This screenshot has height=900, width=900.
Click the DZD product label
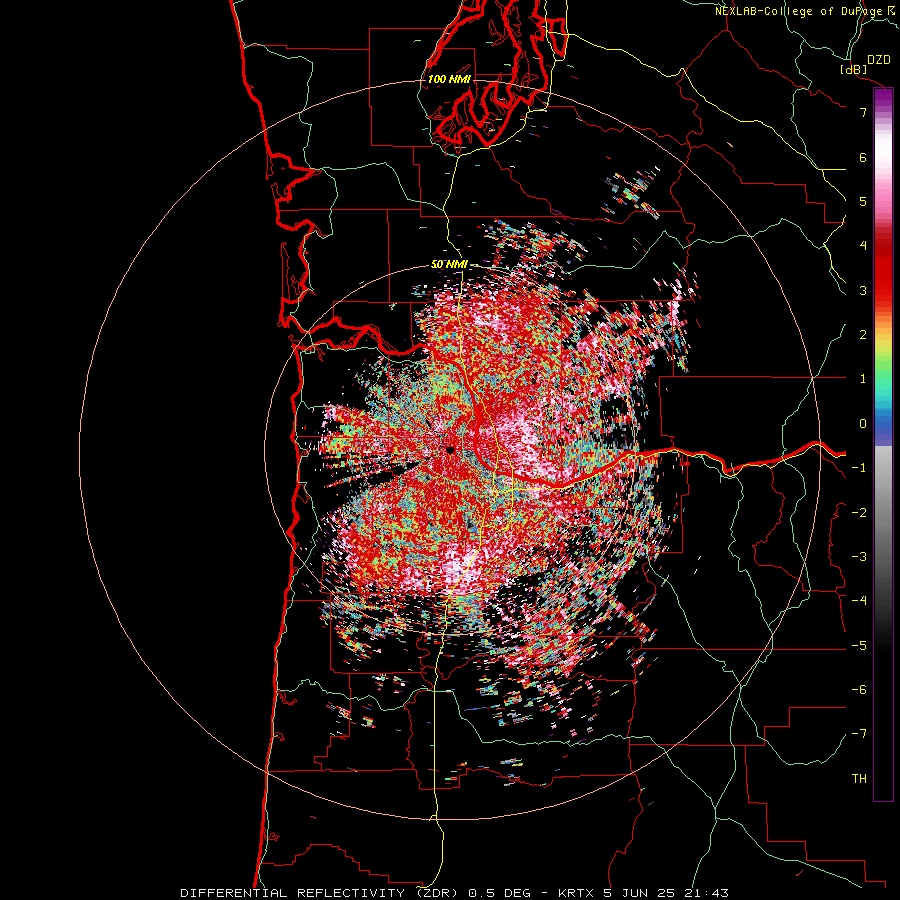879,60
